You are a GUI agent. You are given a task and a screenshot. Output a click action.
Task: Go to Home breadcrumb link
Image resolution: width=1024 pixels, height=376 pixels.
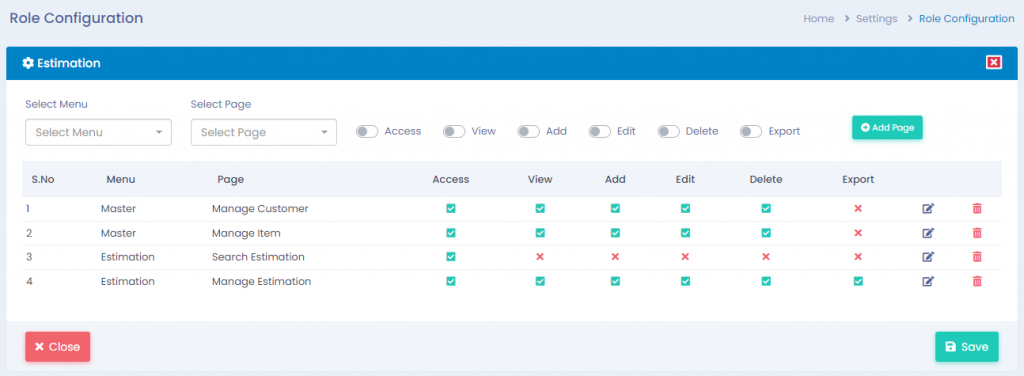coord(818,19)
